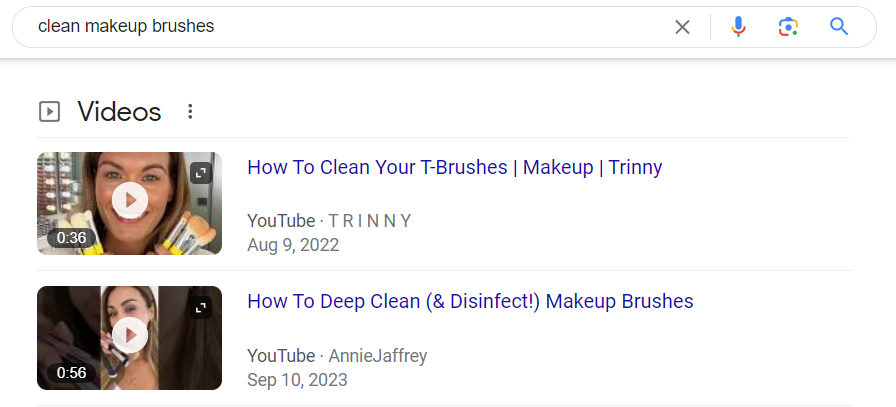The height and width of the screenshot is (407, 896).
Task: Click the 0:36 duration badge
Action: pos(71,238)
